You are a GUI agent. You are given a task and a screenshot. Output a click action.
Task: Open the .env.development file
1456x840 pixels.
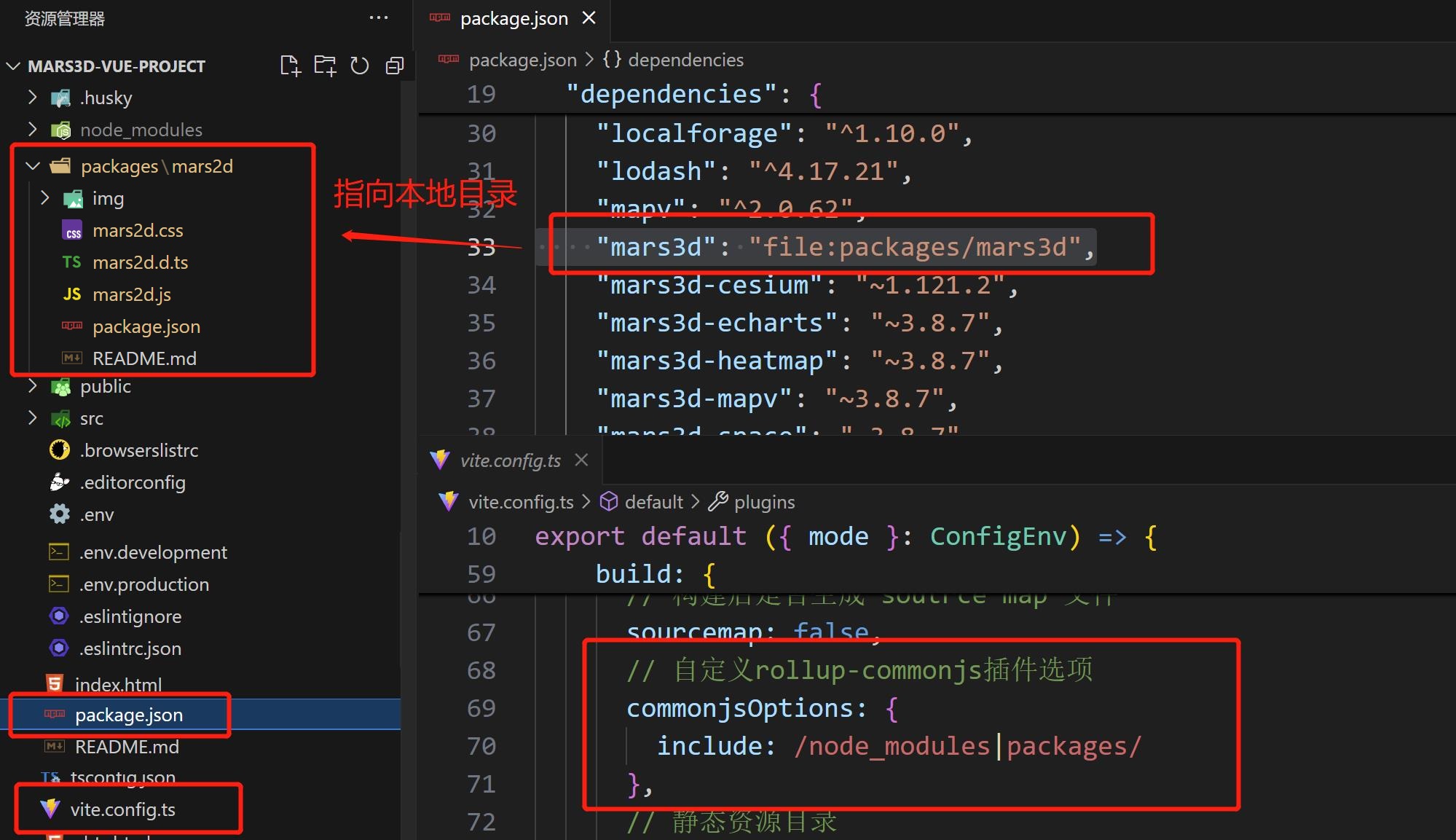[x=153, y=552]
